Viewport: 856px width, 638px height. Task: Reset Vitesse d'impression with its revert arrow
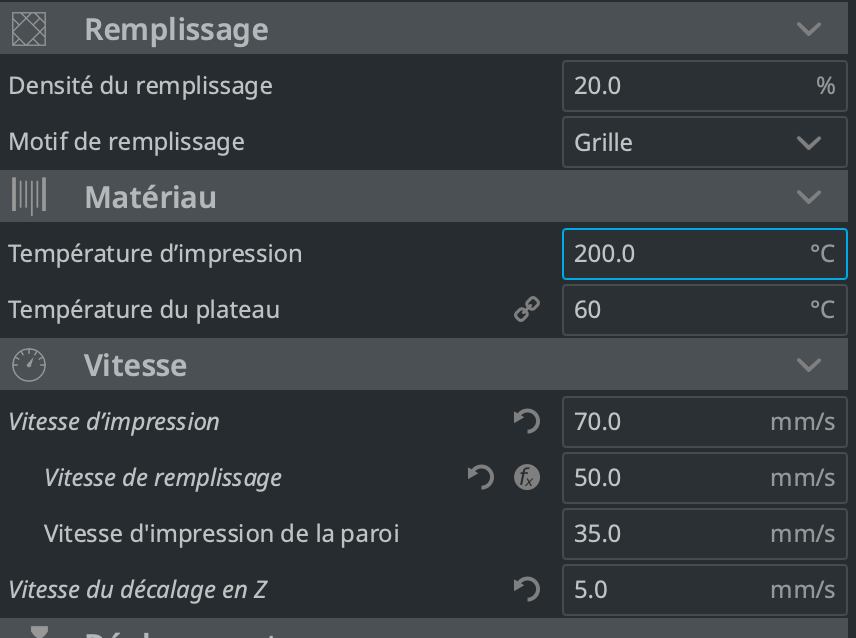(x=526, y=422)
